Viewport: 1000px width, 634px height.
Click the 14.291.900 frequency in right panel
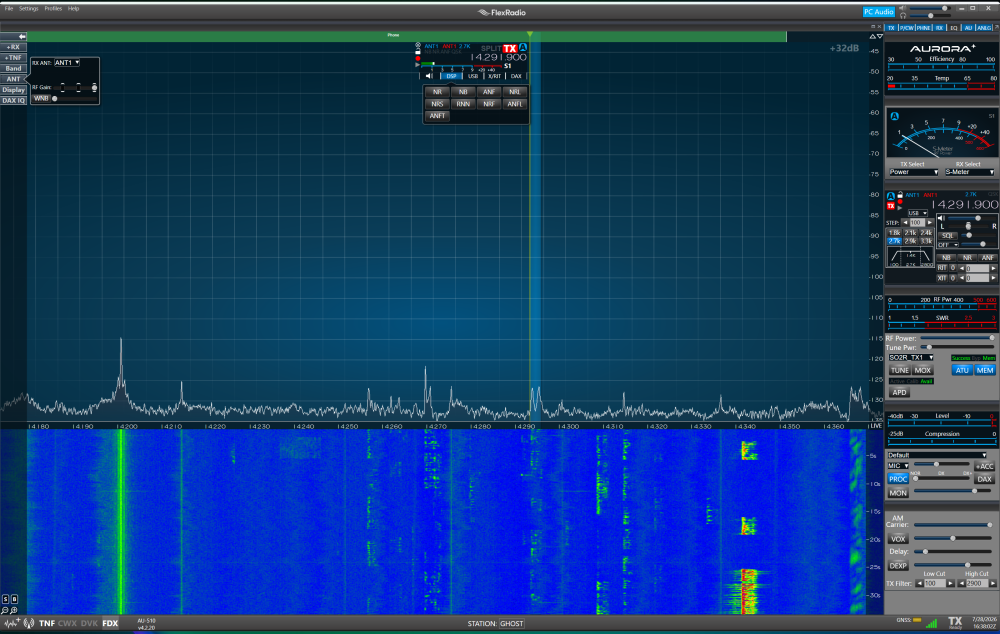pos(965,204)
